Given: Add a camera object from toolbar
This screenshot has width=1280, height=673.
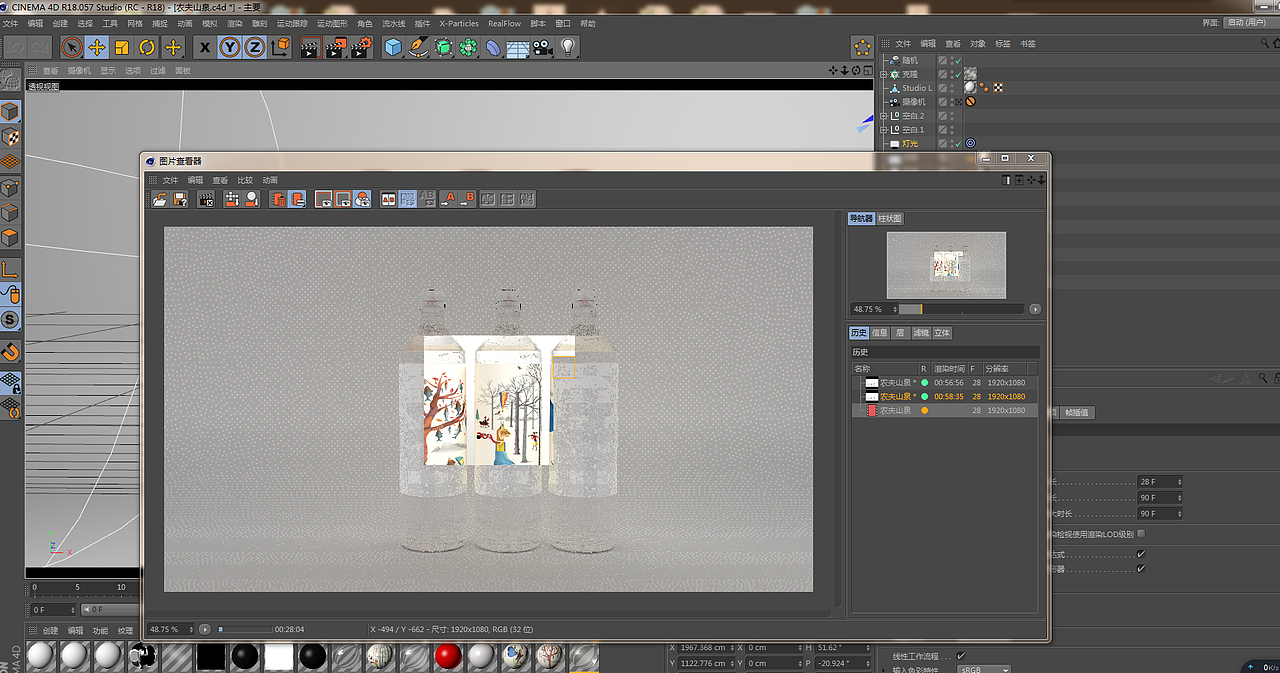Looking at the screenshot, I should pos(543,47).
